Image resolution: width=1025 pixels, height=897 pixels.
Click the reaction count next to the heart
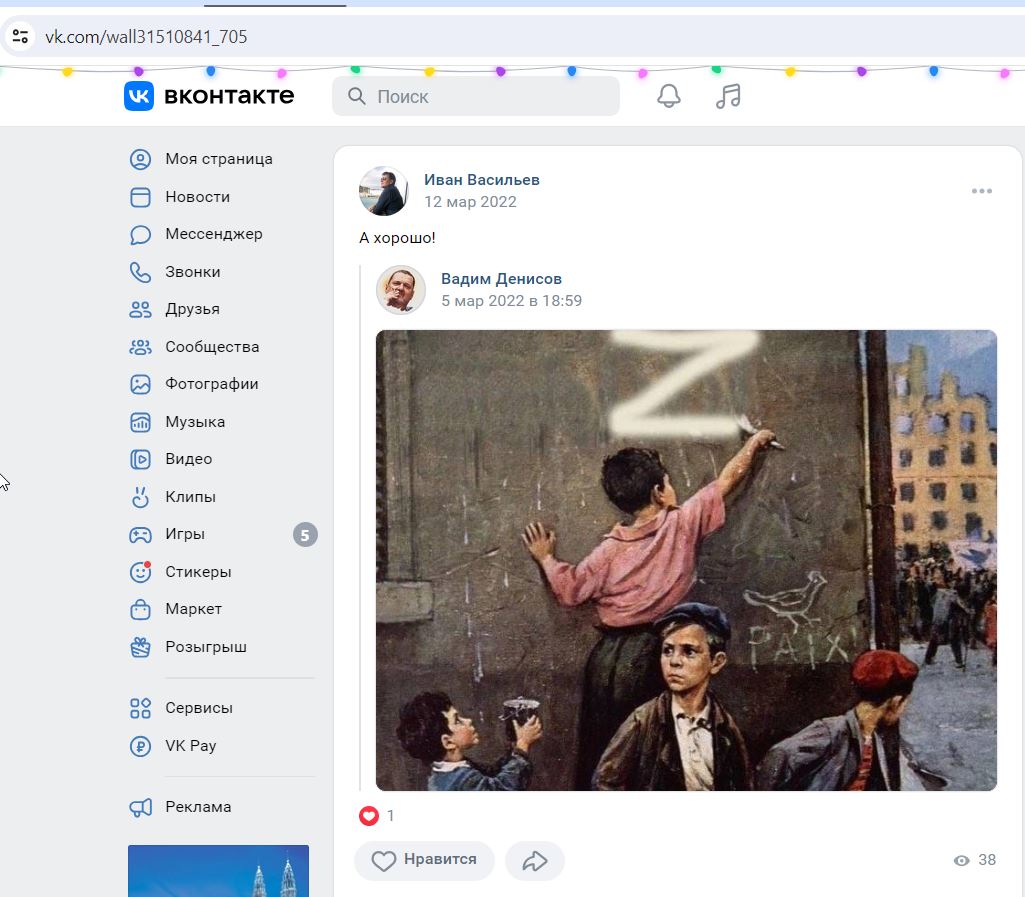coord(390,816)
